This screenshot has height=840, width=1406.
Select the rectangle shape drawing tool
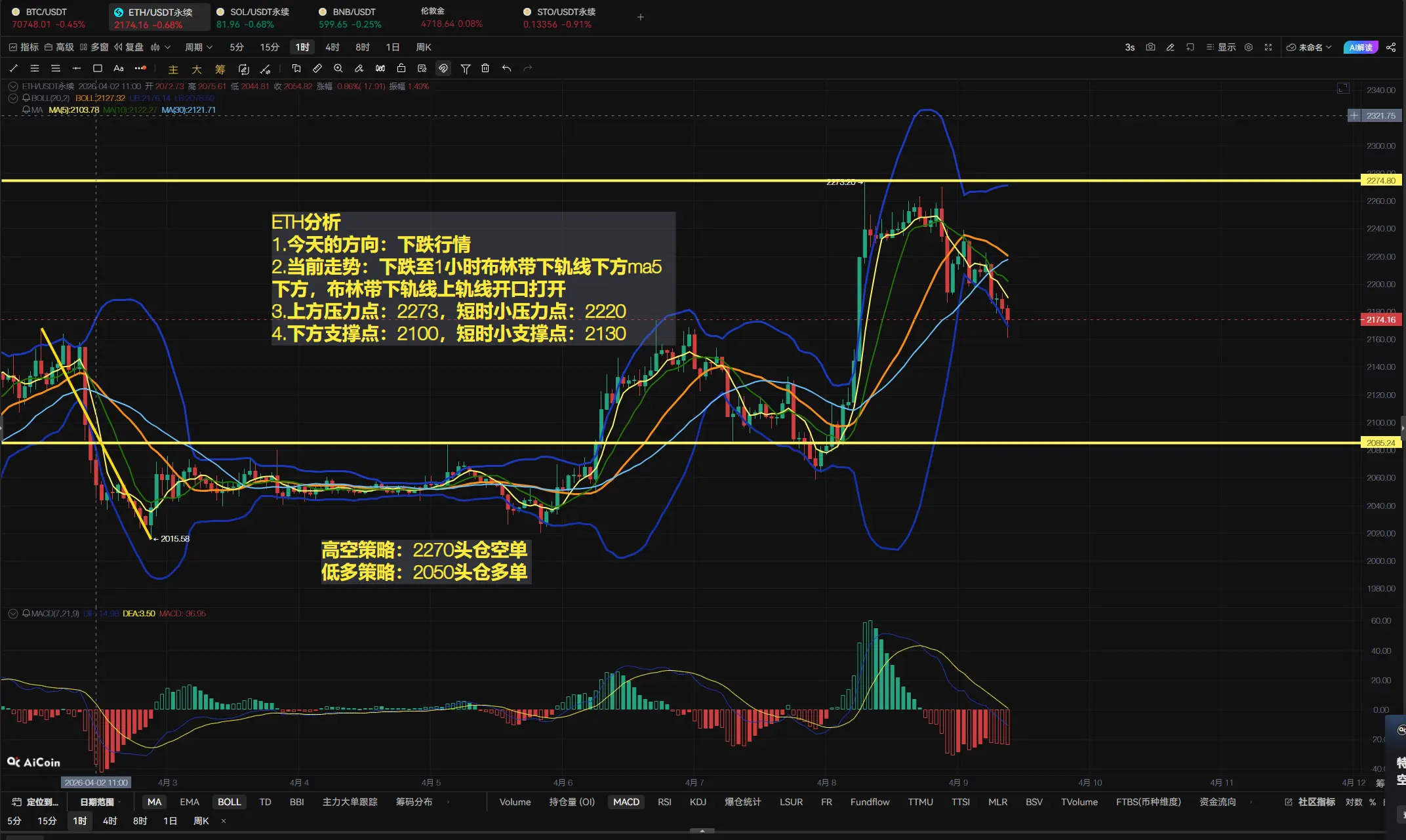coord(98,68)
